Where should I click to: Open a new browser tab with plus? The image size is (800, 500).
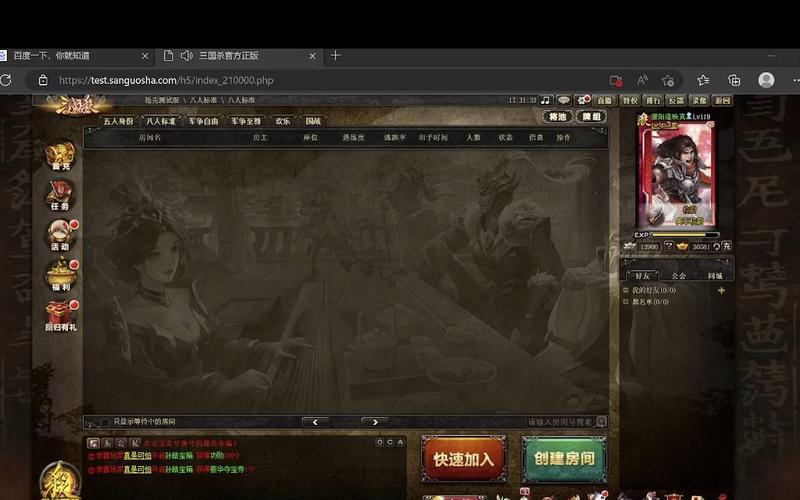point(335,56)
